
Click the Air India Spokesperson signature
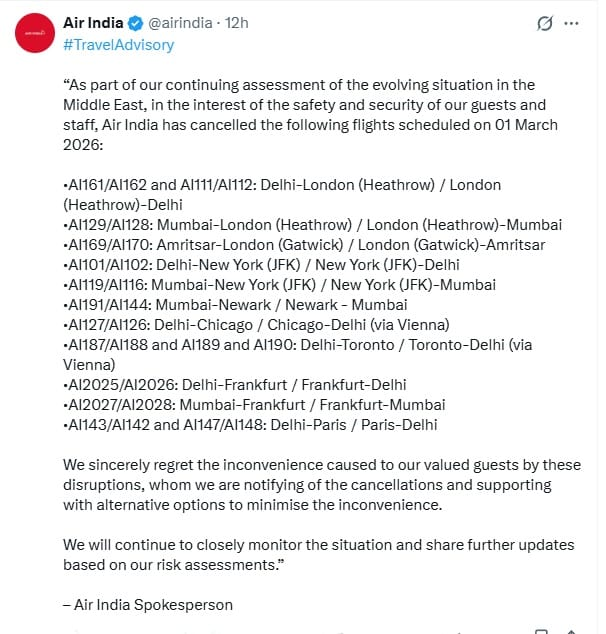tap(146, 604)
